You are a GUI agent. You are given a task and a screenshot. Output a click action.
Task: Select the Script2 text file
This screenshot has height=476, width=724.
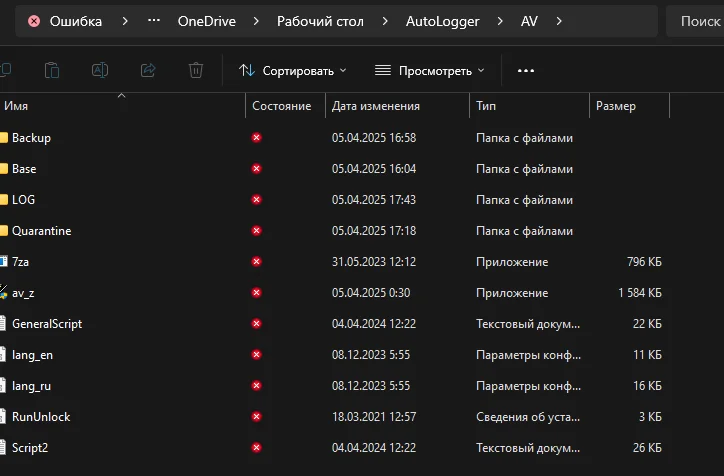pos(335,447)
